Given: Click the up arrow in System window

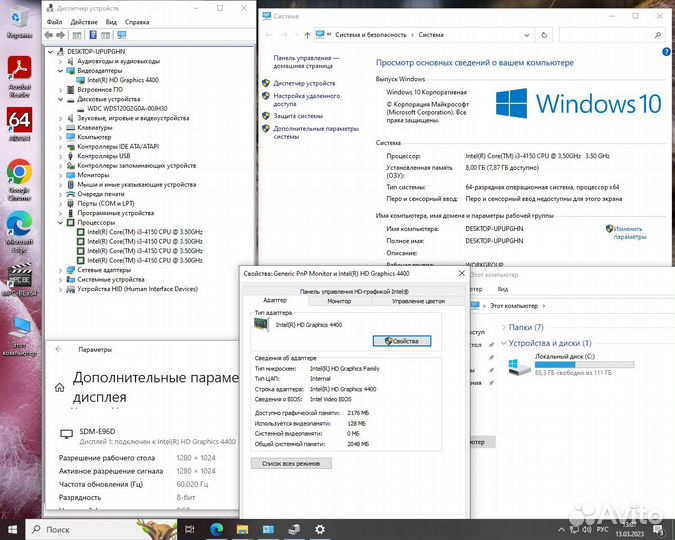Looking at the screenshot, I should click(x=307, y=35).
